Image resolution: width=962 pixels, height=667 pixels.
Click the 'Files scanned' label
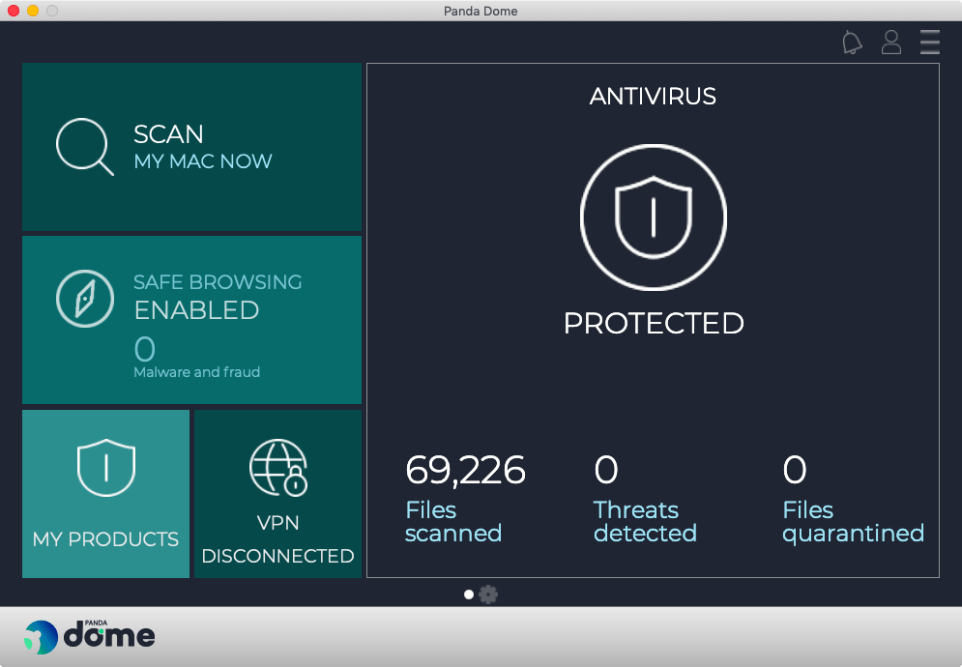pyautogui.click(x=453, y=522)
